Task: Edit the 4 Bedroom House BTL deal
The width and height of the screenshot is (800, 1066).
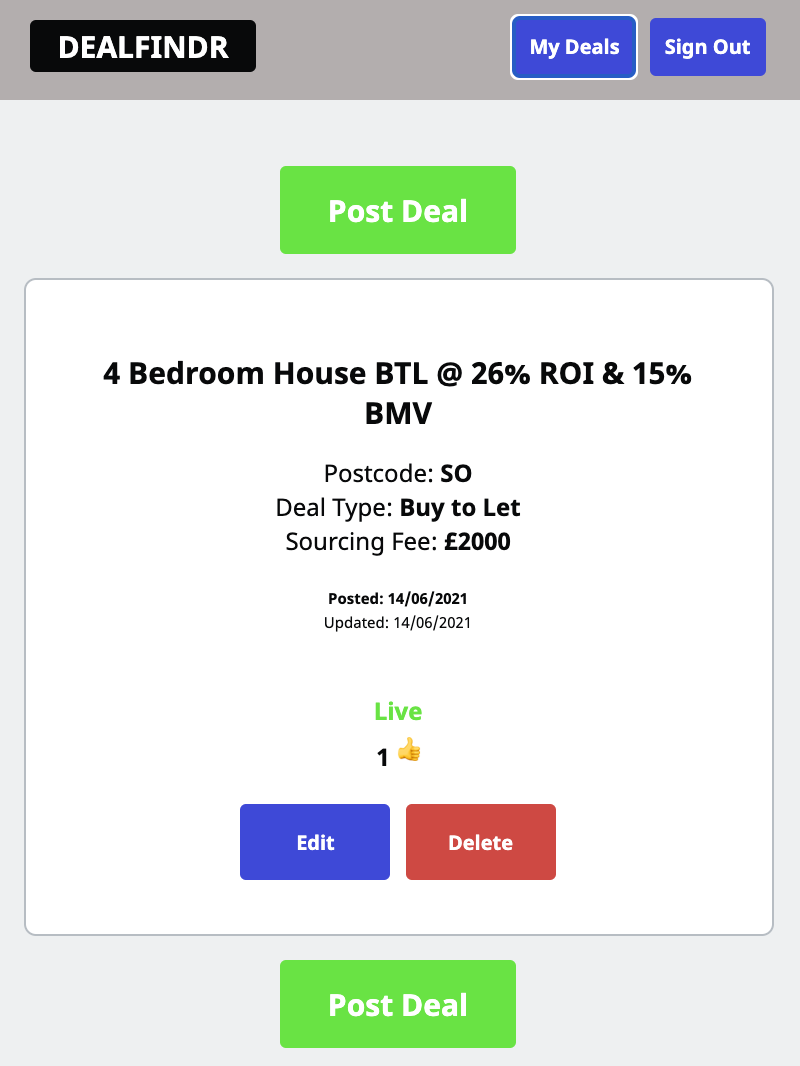Action: [x=314, y=842]
